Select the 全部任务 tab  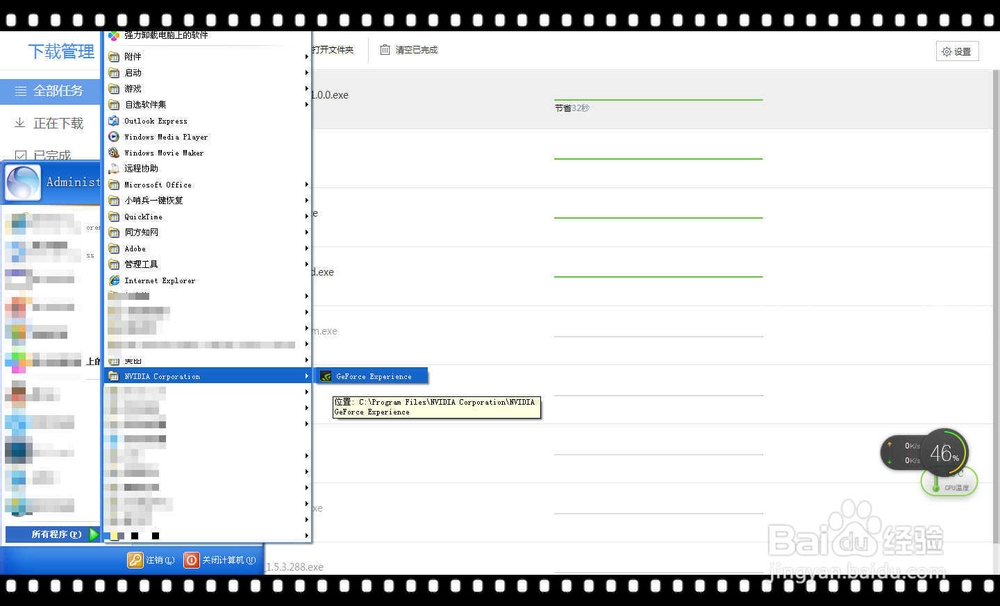coord(50,91)
